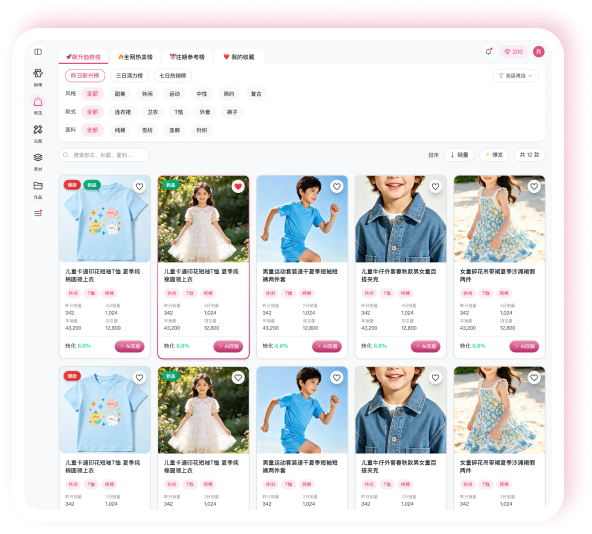Focus the product search field
Screen dimensions: 592x534
click(x=104, y=155)
